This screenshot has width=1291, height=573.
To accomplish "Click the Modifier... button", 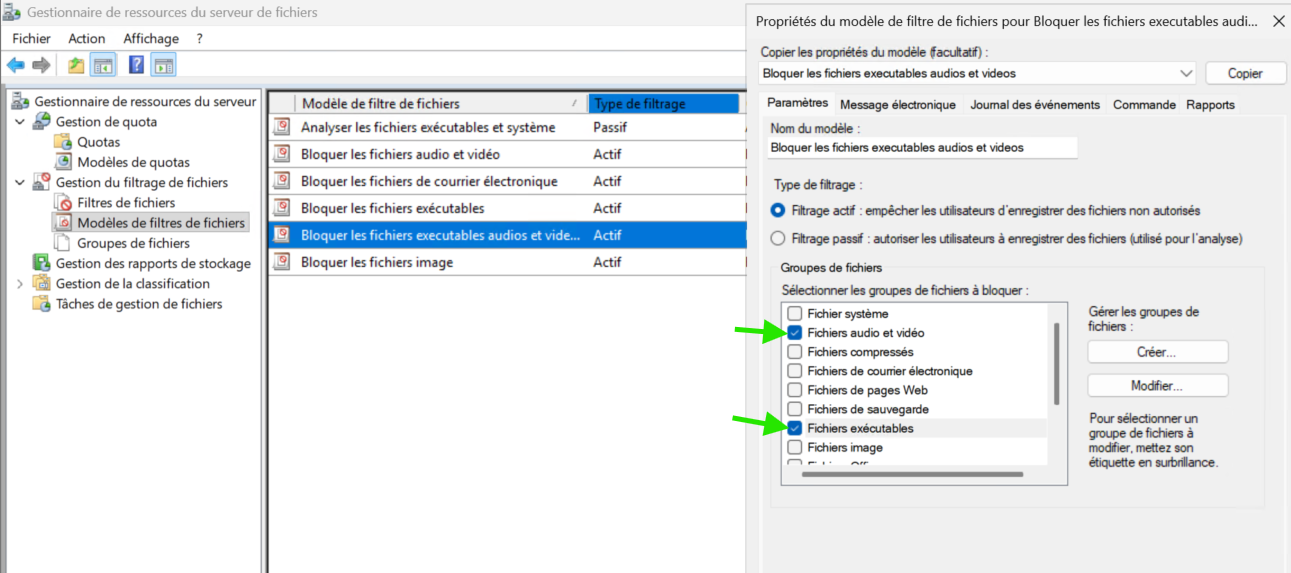I will pyautogui.click(x=1157, y=386).
